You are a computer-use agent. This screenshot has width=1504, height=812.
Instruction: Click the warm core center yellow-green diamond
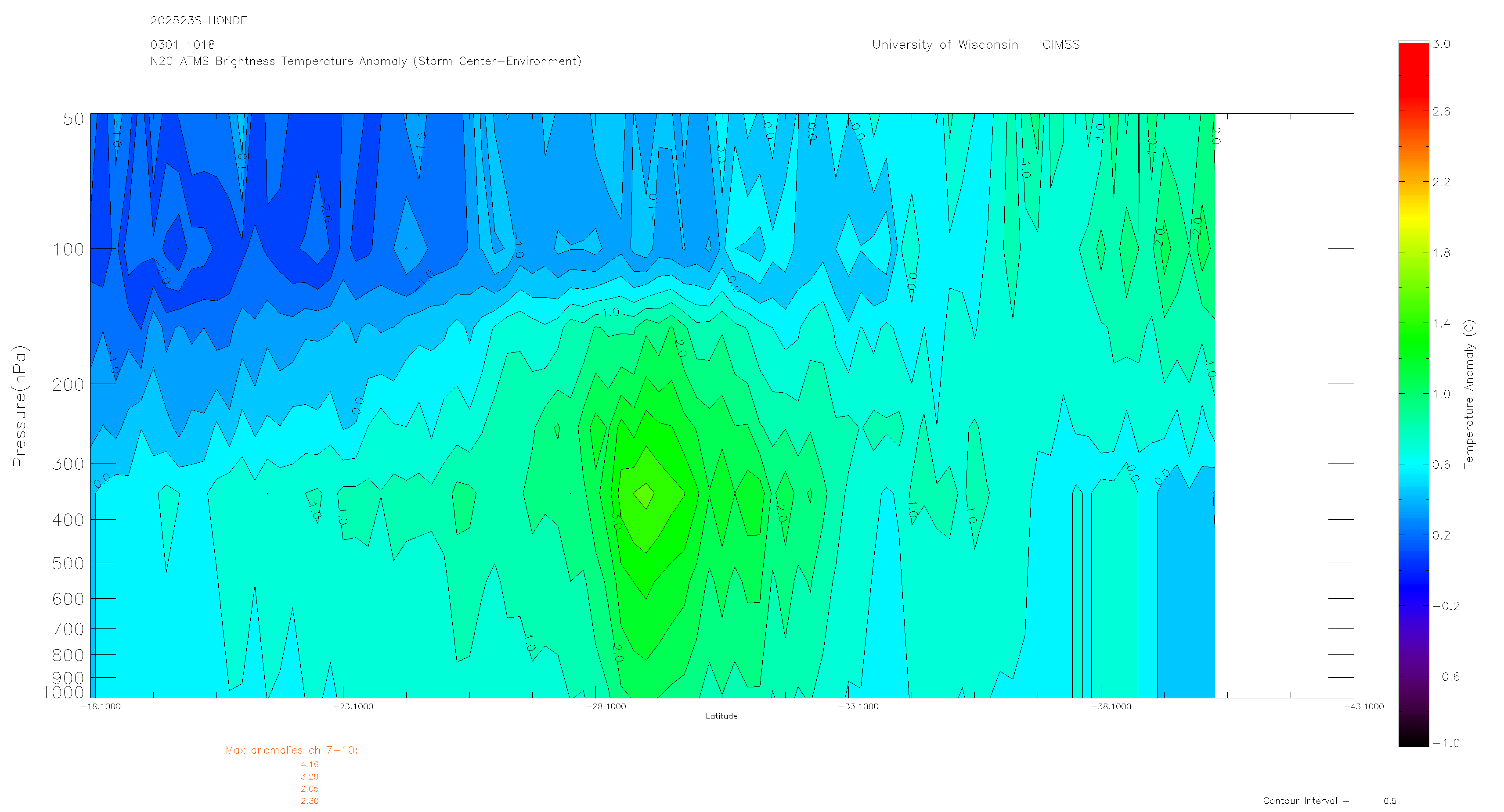(x=645, y=495)
